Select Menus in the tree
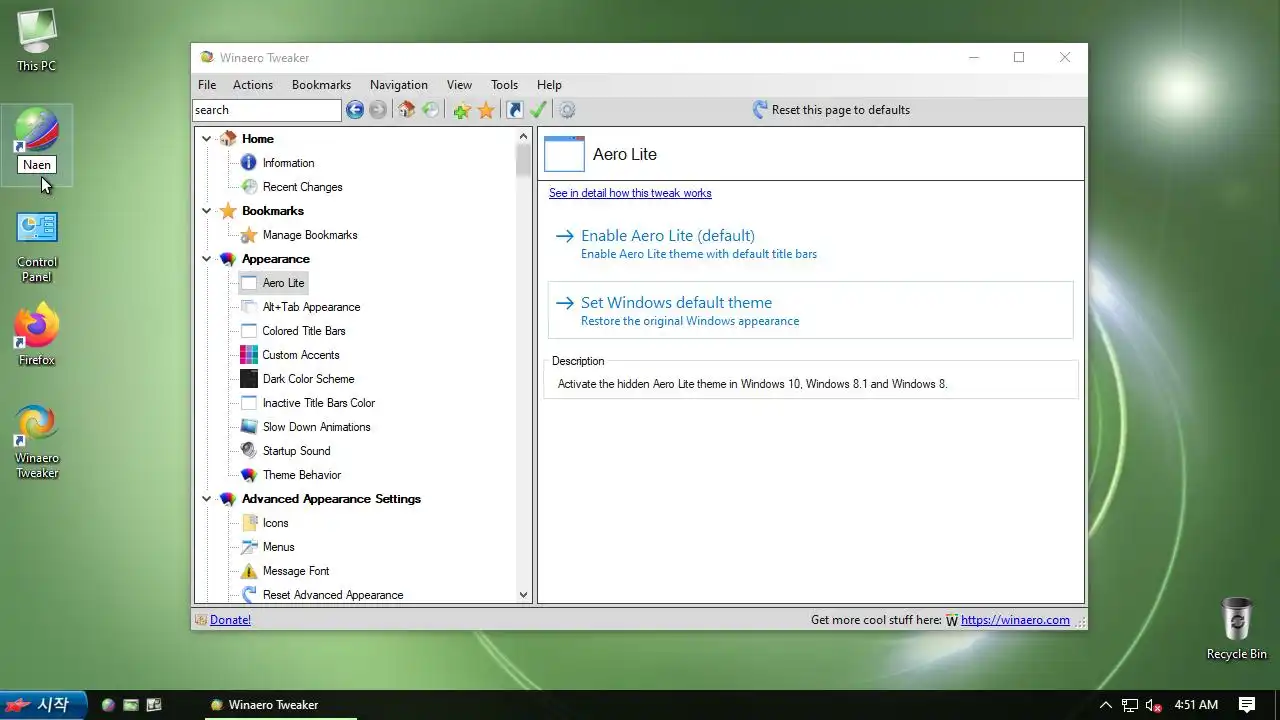Image resolution: width=1280 pixels, height=720 pixels. [x=278, y=547]
